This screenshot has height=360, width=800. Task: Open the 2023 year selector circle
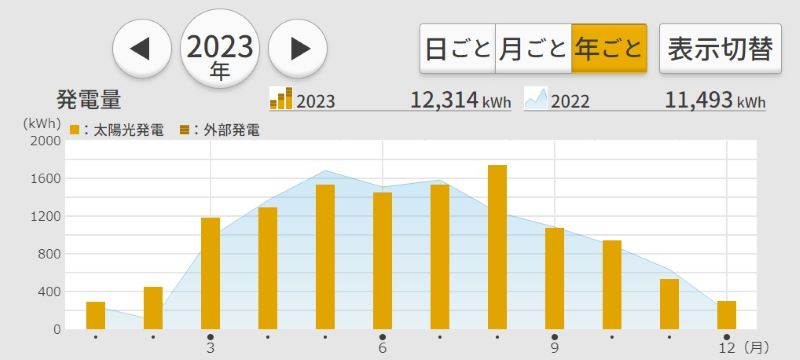tap(220, 49)
